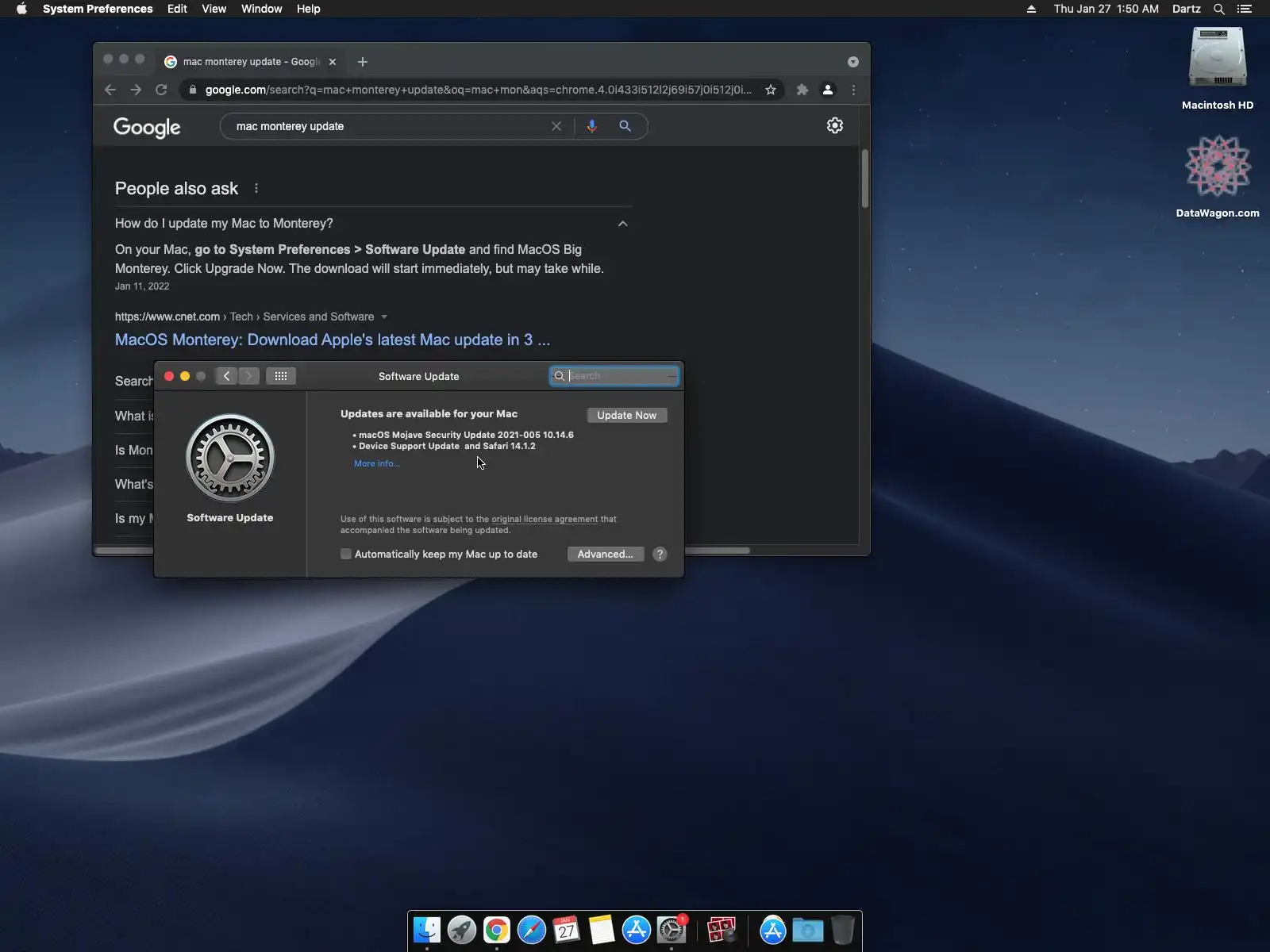1270x952 pixels.
Task: Open cnet result dropdown arrow
Action: 384,317
